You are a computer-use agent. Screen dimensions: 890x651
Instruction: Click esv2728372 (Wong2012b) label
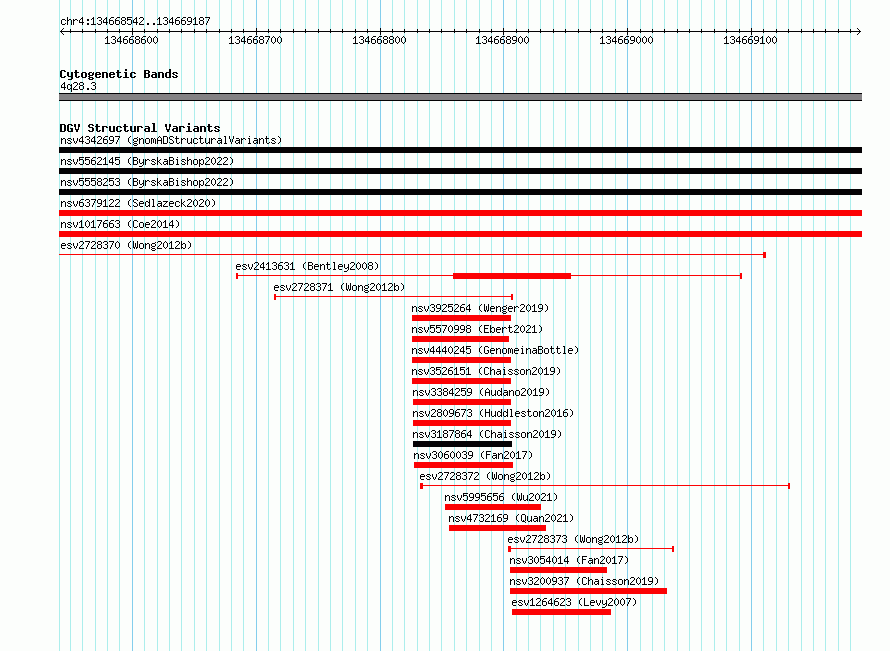[x=485, y=476]
